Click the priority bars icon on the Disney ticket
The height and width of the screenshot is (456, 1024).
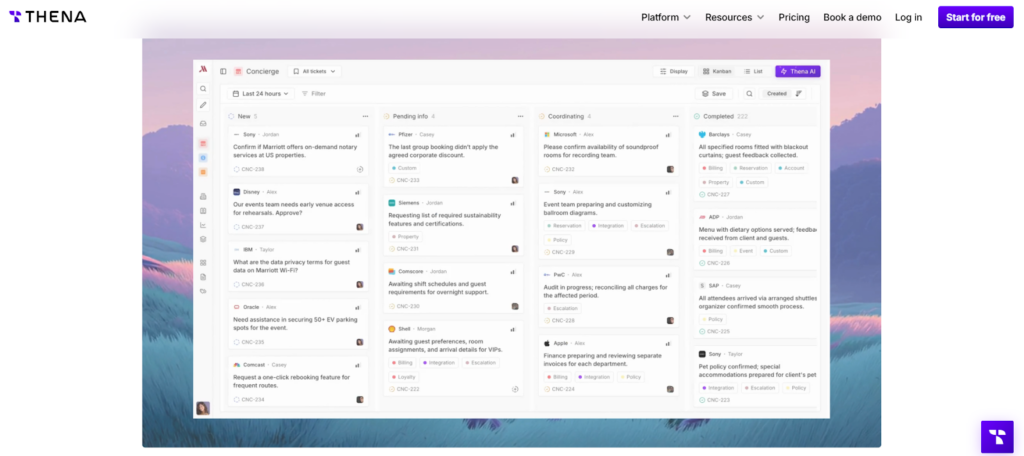(x=358, y=192)
